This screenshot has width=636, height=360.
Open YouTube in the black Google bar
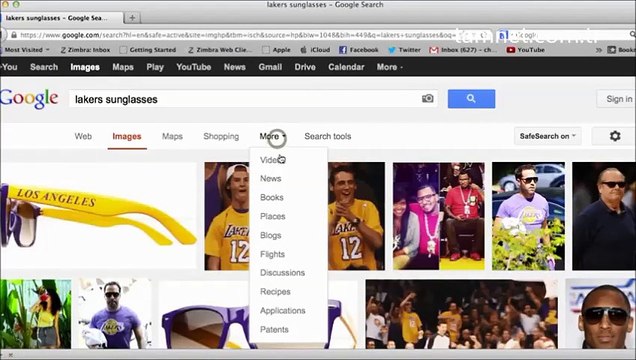tap(193, 67)
